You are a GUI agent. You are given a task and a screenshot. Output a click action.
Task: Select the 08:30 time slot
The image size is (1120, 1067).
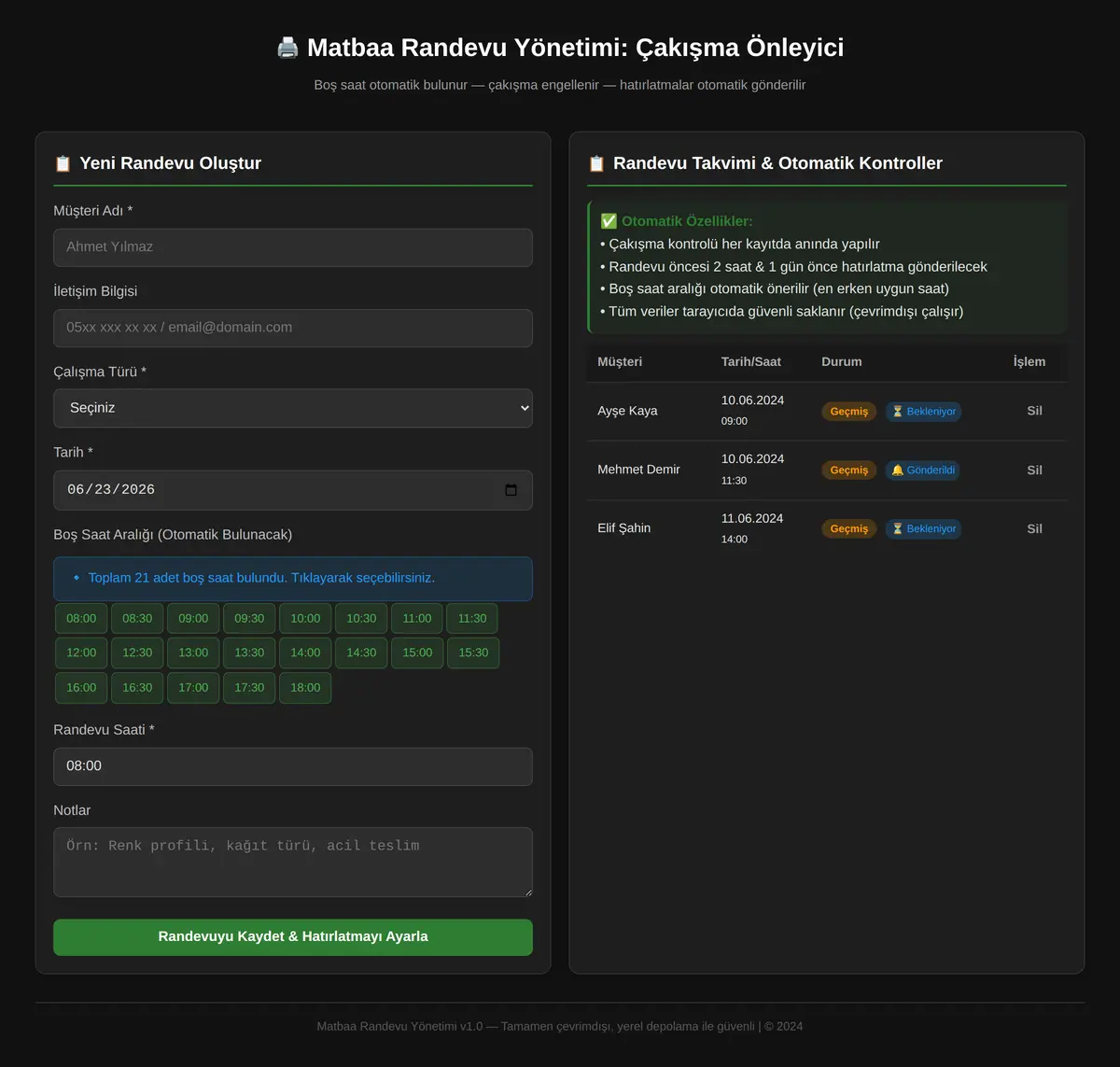click(137, 618)
